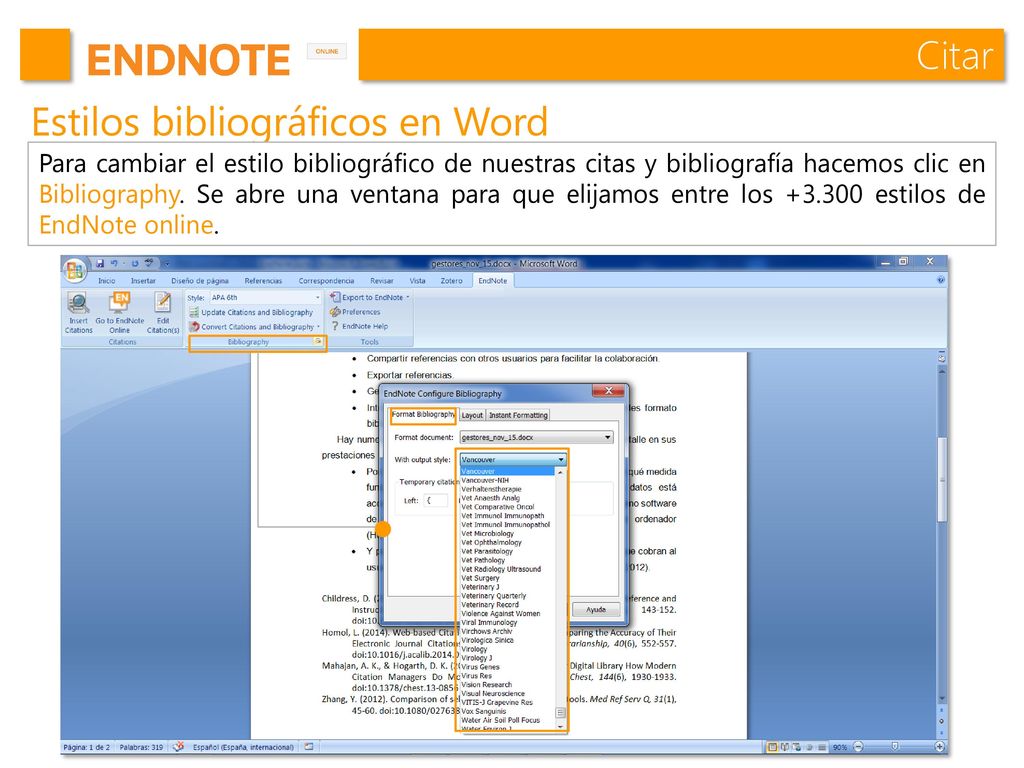
Task: Open EndNote Preferences
Action: (355, 312)
